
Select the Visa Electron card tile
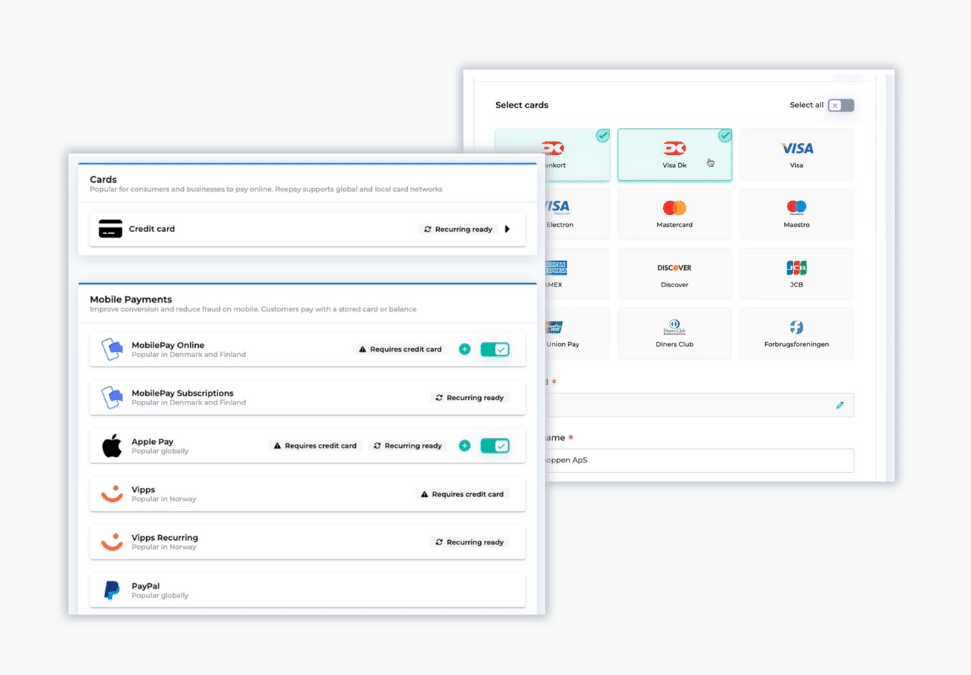pos(577,214)
